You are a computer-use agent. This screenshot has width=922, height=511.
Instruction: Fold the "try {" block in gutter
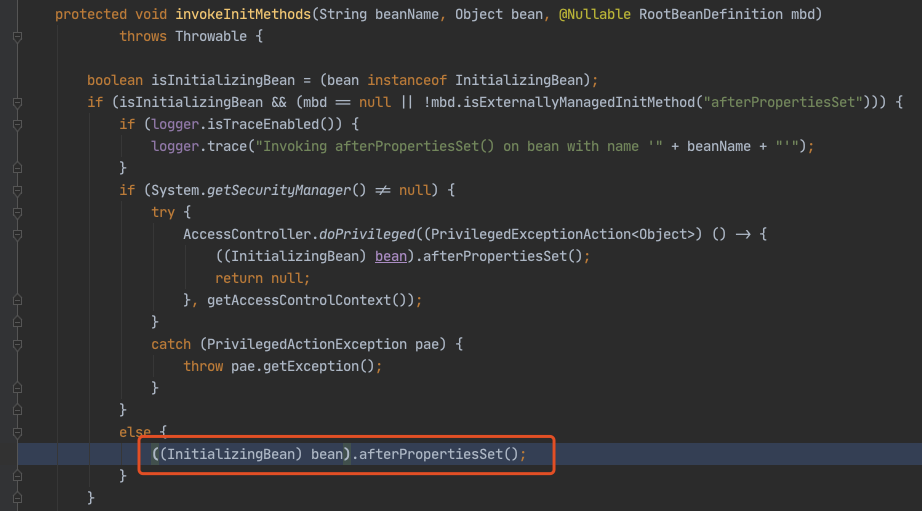click(18, 212)
